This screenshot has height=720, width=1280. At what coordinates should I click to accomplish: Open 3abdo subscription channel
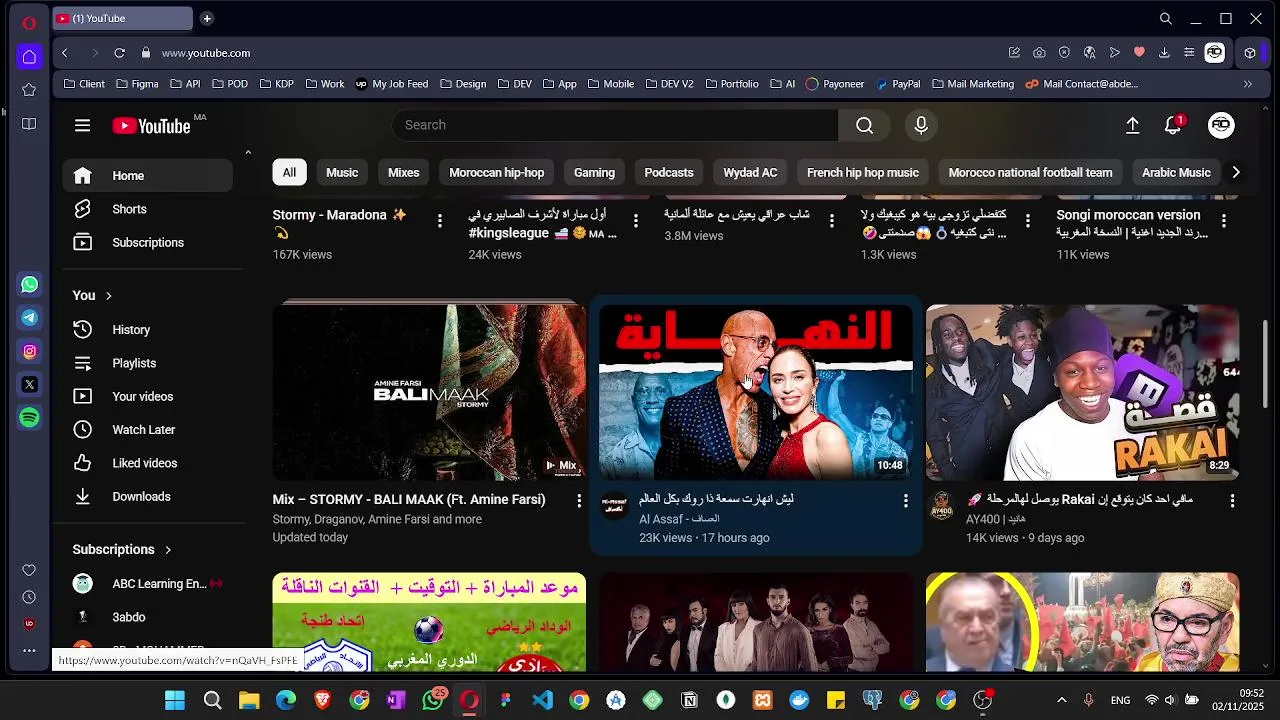(148, 617)
